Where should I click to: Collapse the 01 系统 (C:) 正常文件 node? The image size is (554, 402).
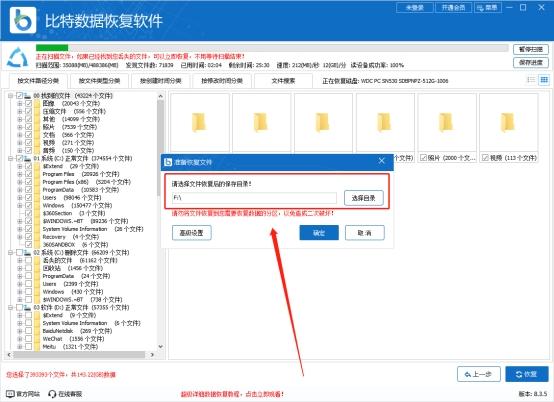[11, 159]
